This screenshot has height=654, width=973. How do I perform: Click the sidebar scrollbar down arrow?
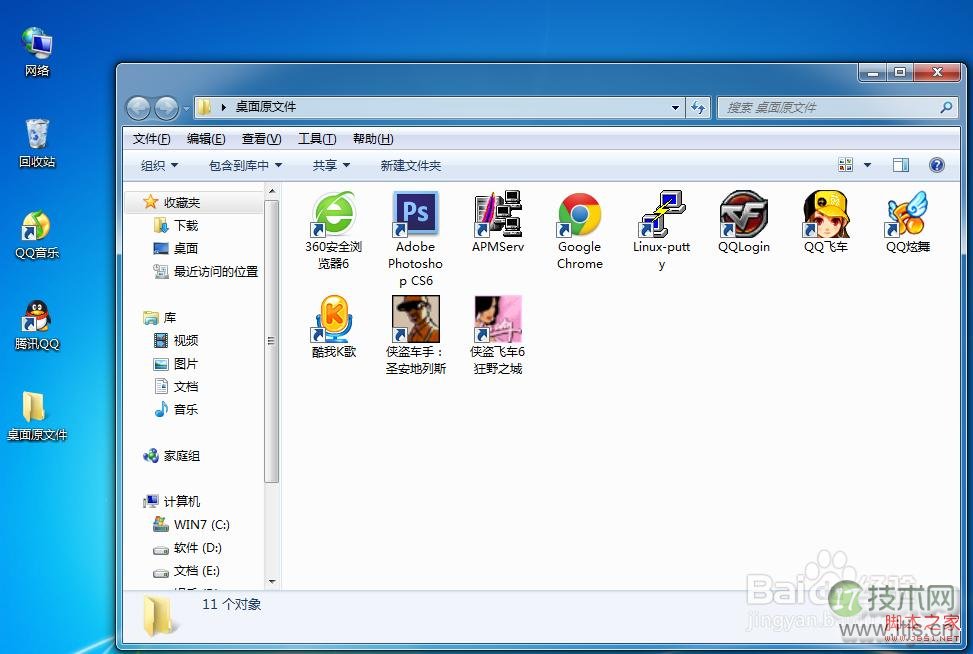(x=271, y=581)
